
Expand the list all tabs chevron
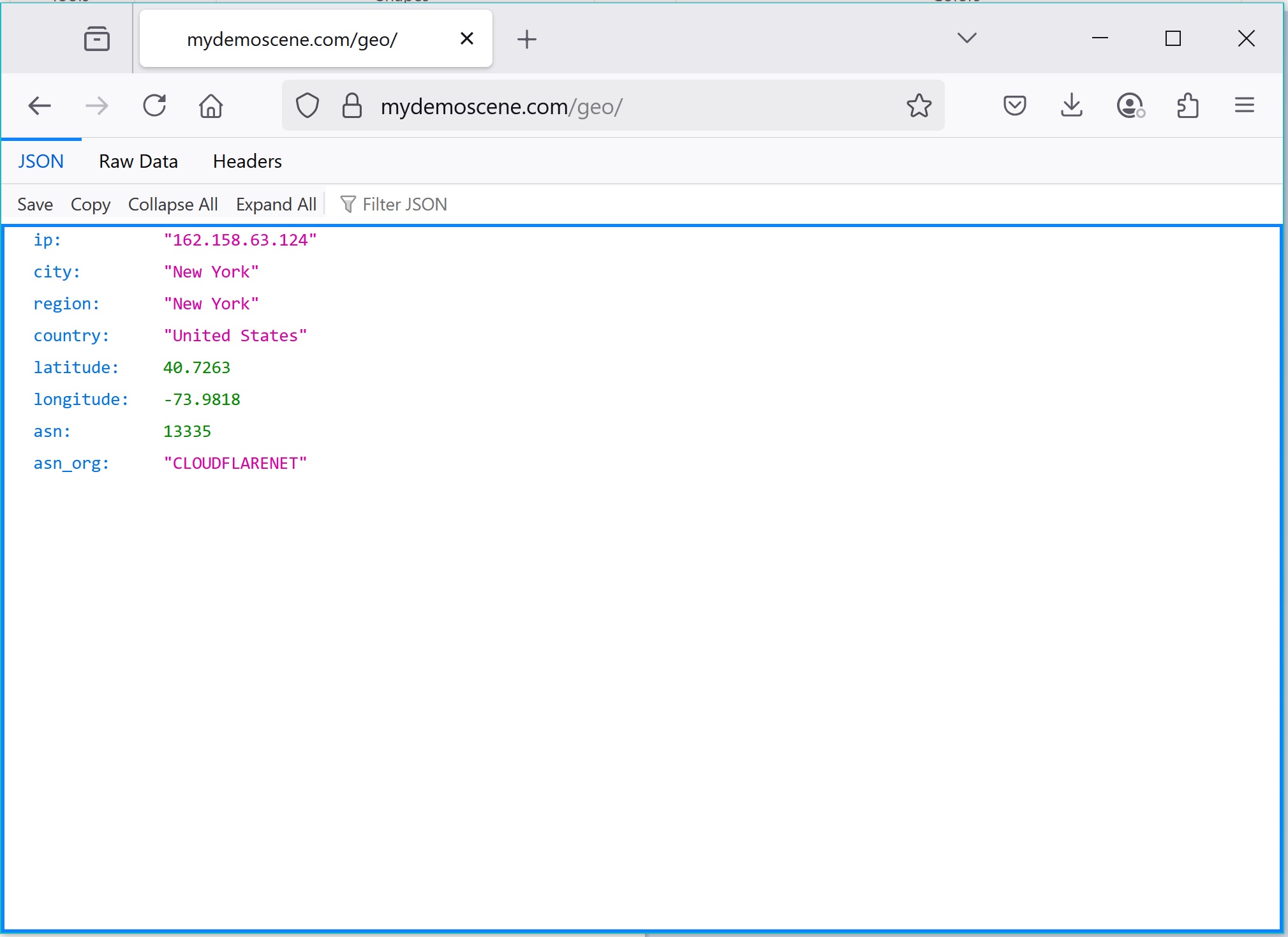coord(966,38)
